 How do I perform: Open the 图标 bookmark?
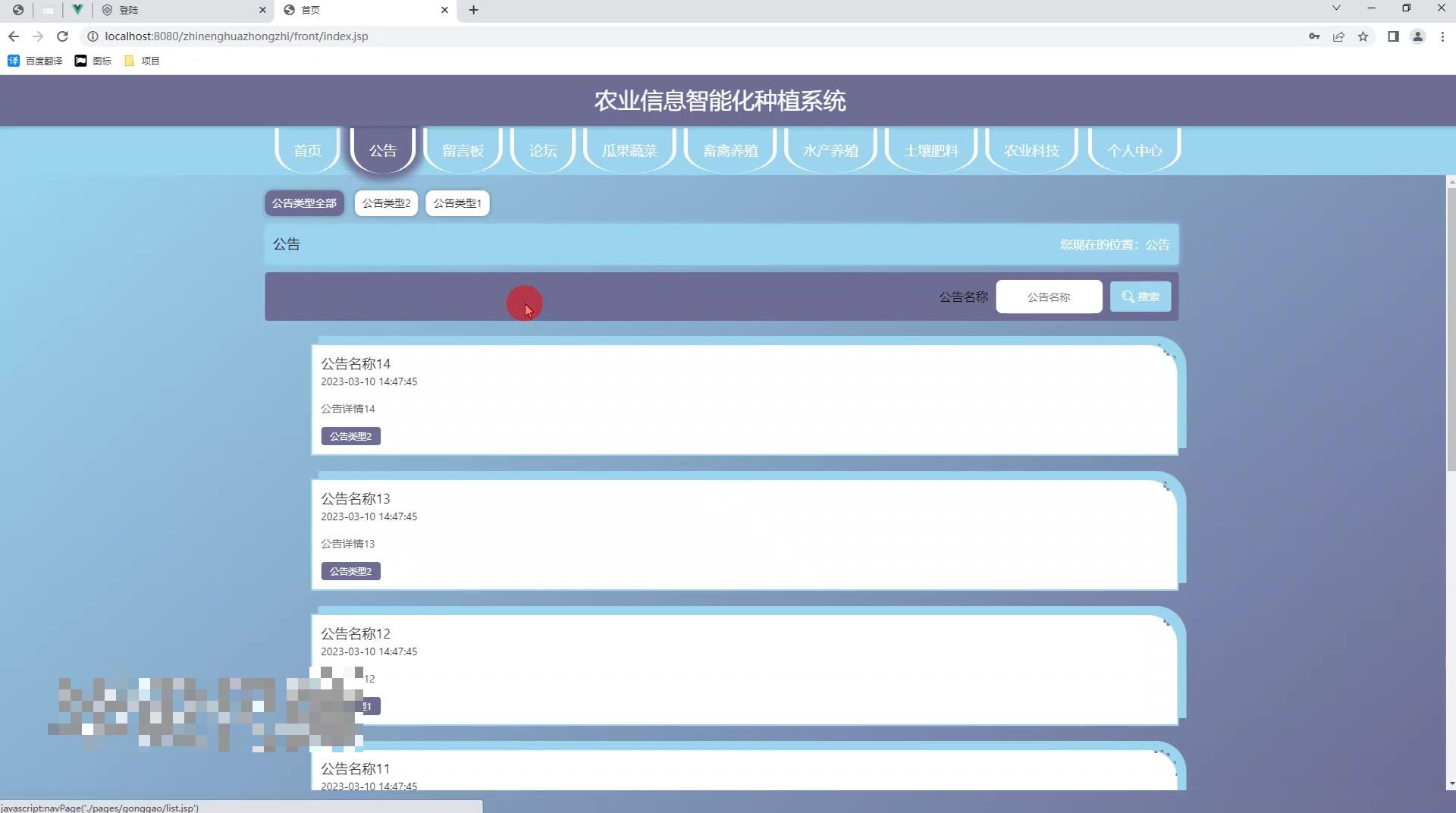93,61
